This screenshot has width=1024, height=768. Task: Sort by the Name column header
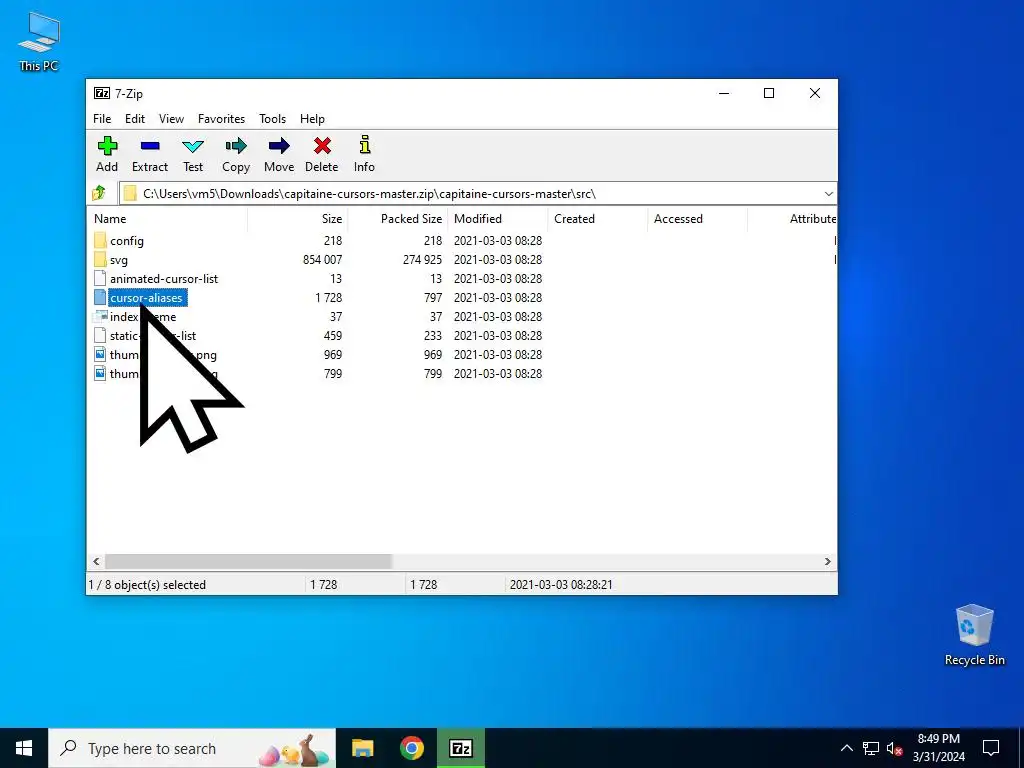tap(167, 219)
